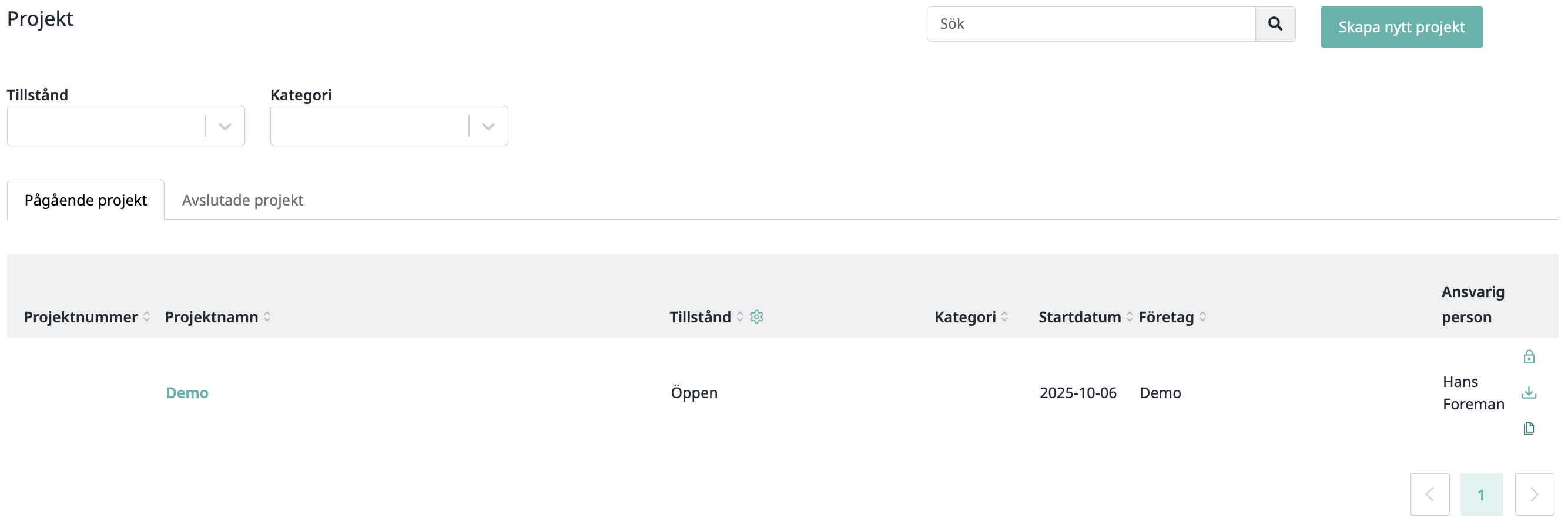The image size is (1568, 532).
Task: Open the Demo project link
Action: (187, 393)
